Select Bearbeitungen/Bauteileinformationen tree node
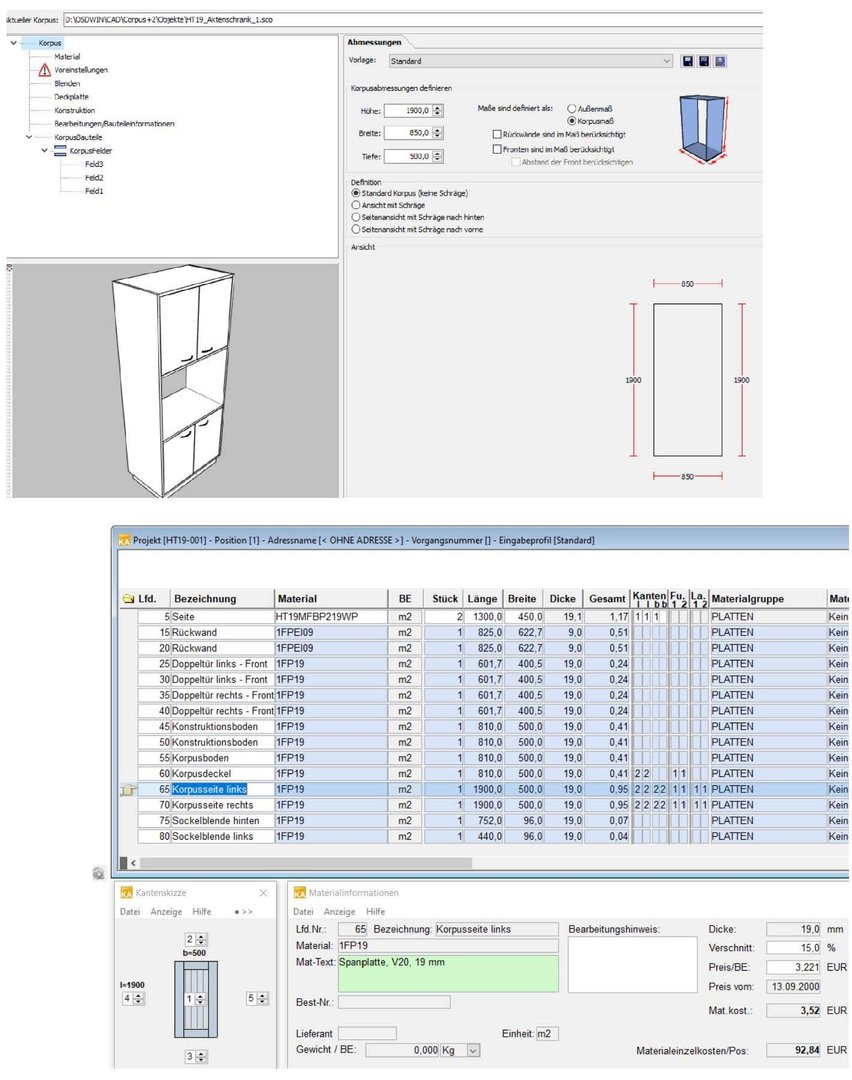The height and width of the screenshot is (1080, 852). click(114, 124)
